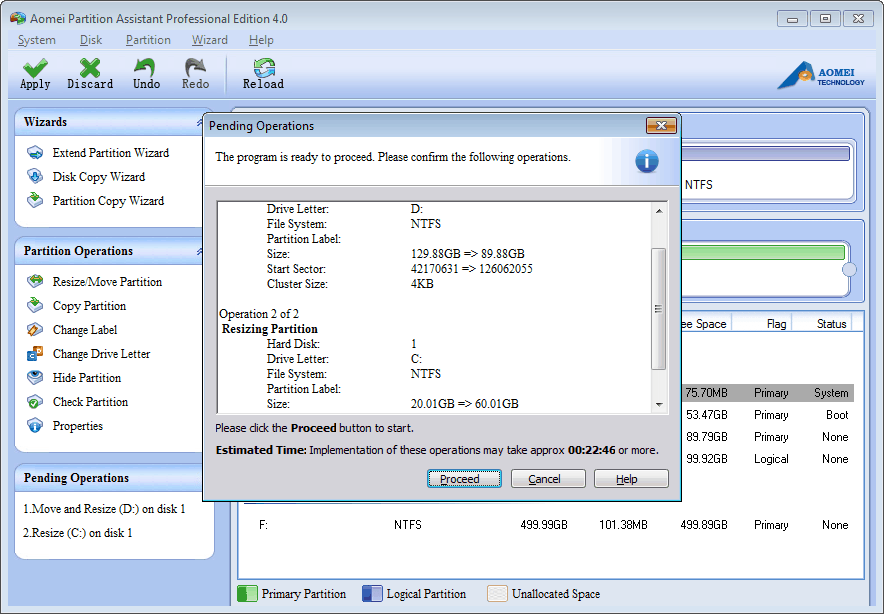Click the 499.99GB capacity cell
The image size is (884, 614).
[543, 525]
